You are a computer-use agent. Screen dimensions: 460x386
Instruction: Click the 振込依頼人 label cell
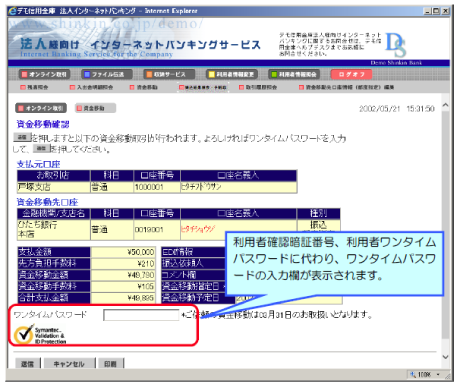tap(194, 263)
